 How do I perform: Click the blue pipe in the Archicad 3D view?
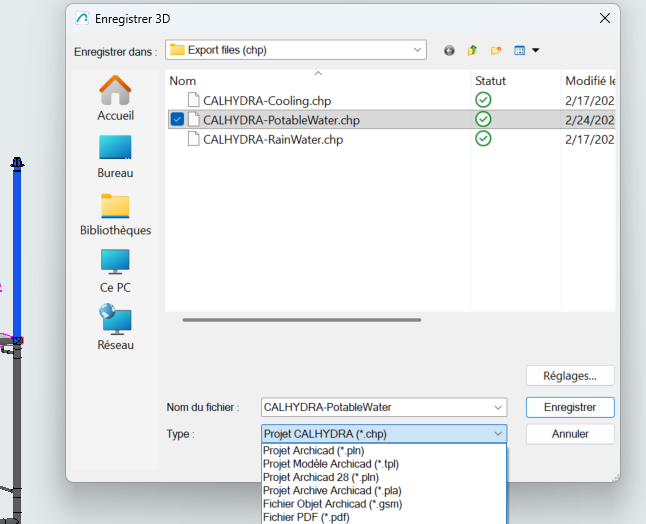(x=17, y=253)
